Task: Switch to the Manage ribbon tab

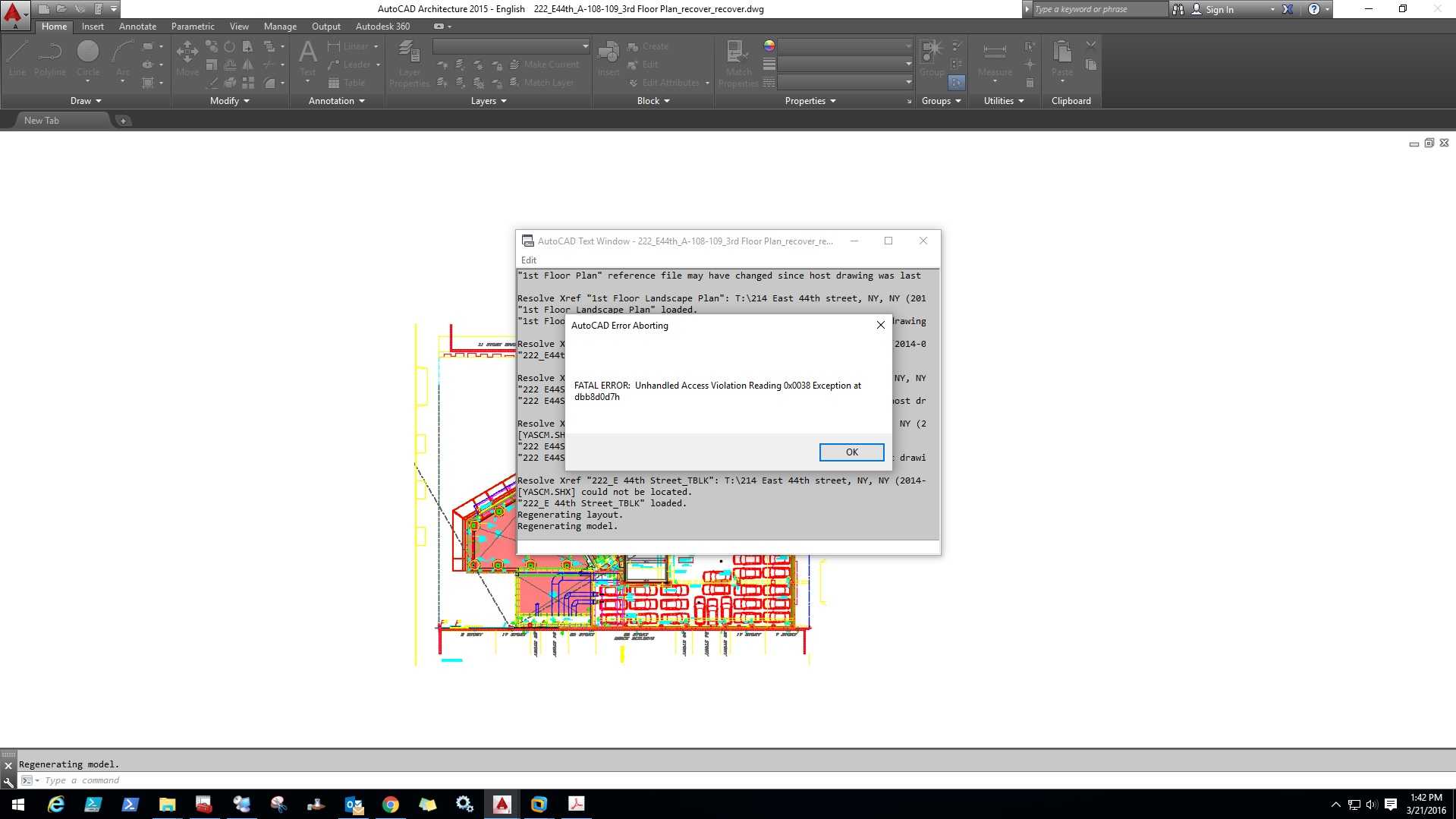Action: 280,27
